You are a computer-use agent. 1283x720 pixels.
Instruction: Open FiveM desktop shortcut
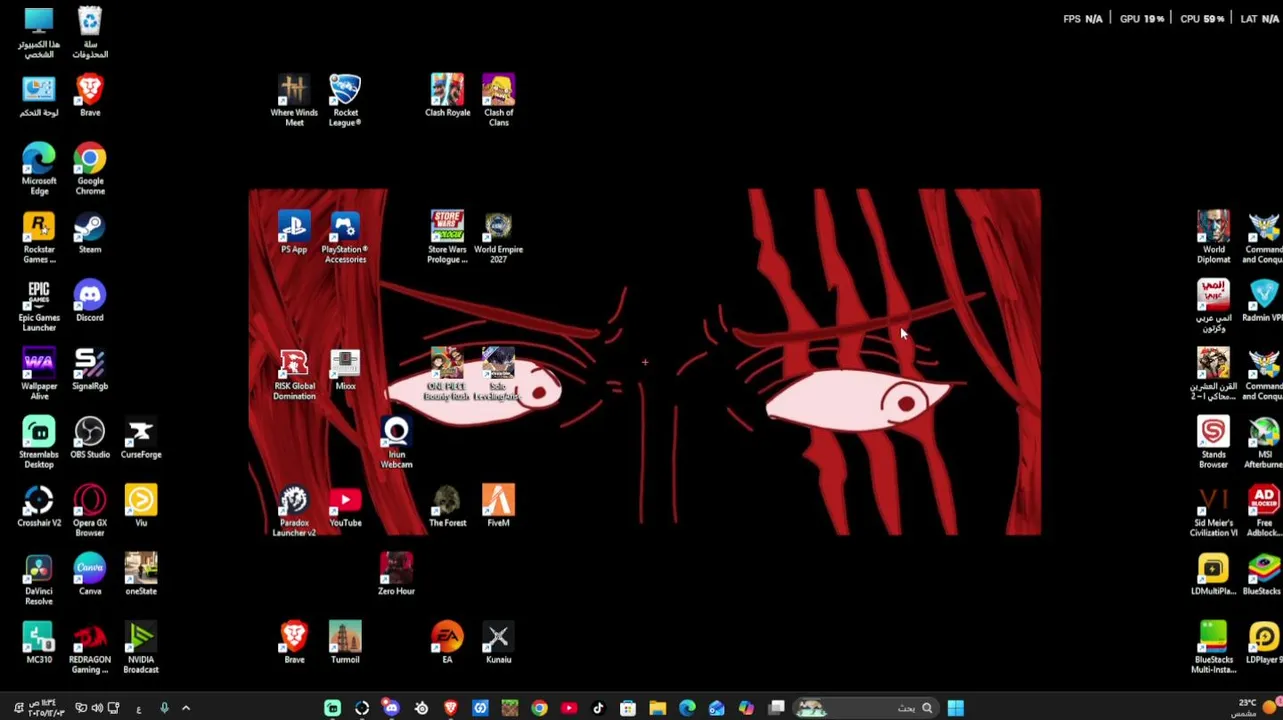(x=498, y=507)
